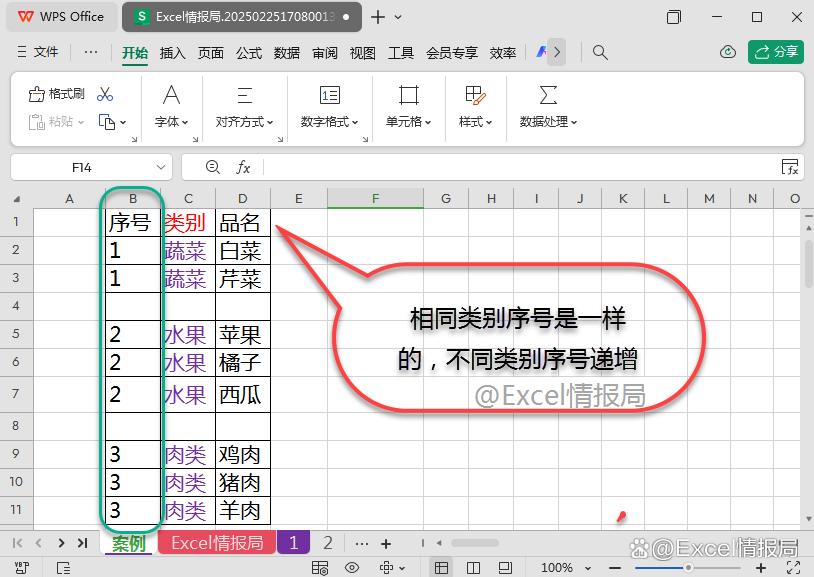Switch to the Excel情报局 sheet tab
814x577 pixels.
point(217,543)
